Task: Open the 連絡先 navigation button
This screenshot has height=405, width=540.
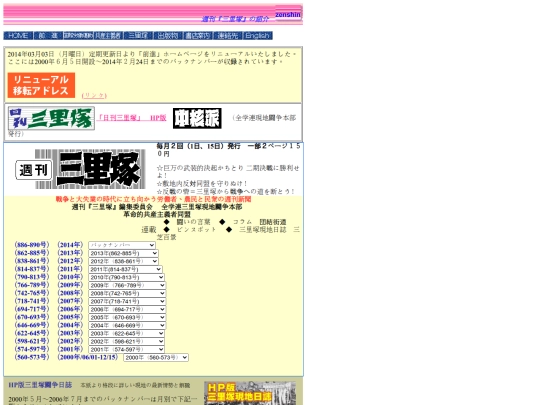Action: (228, 36)
